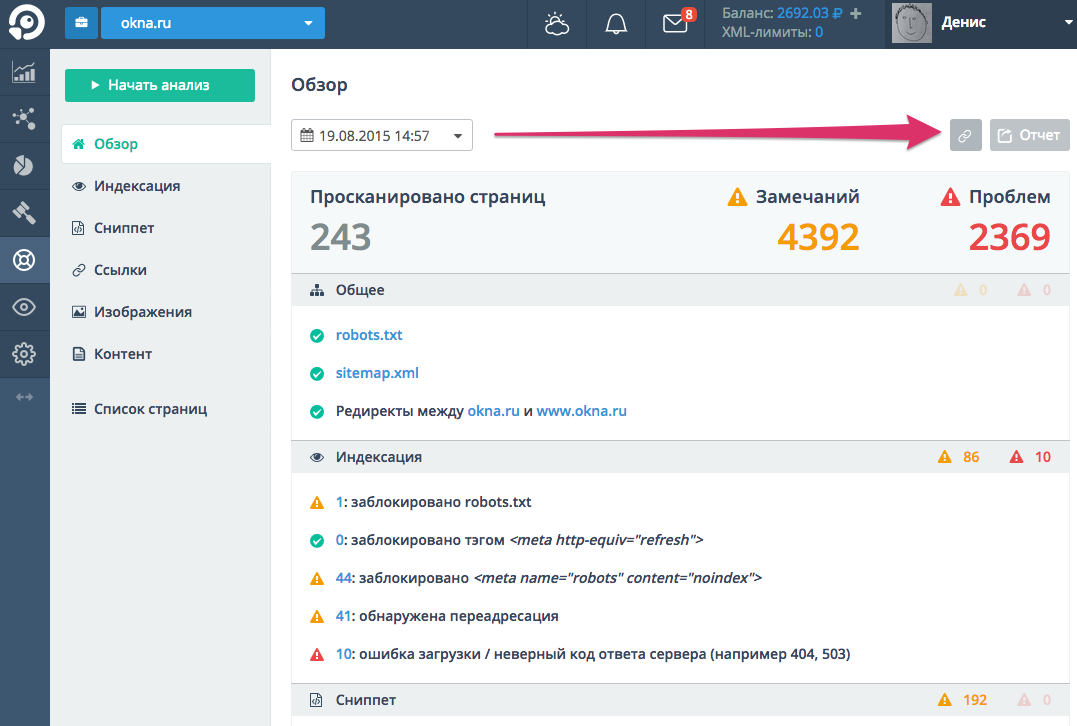The image size is (1077, 726).
Task: Go to the Индексация menu item
Action: click(x=136, y=186)
